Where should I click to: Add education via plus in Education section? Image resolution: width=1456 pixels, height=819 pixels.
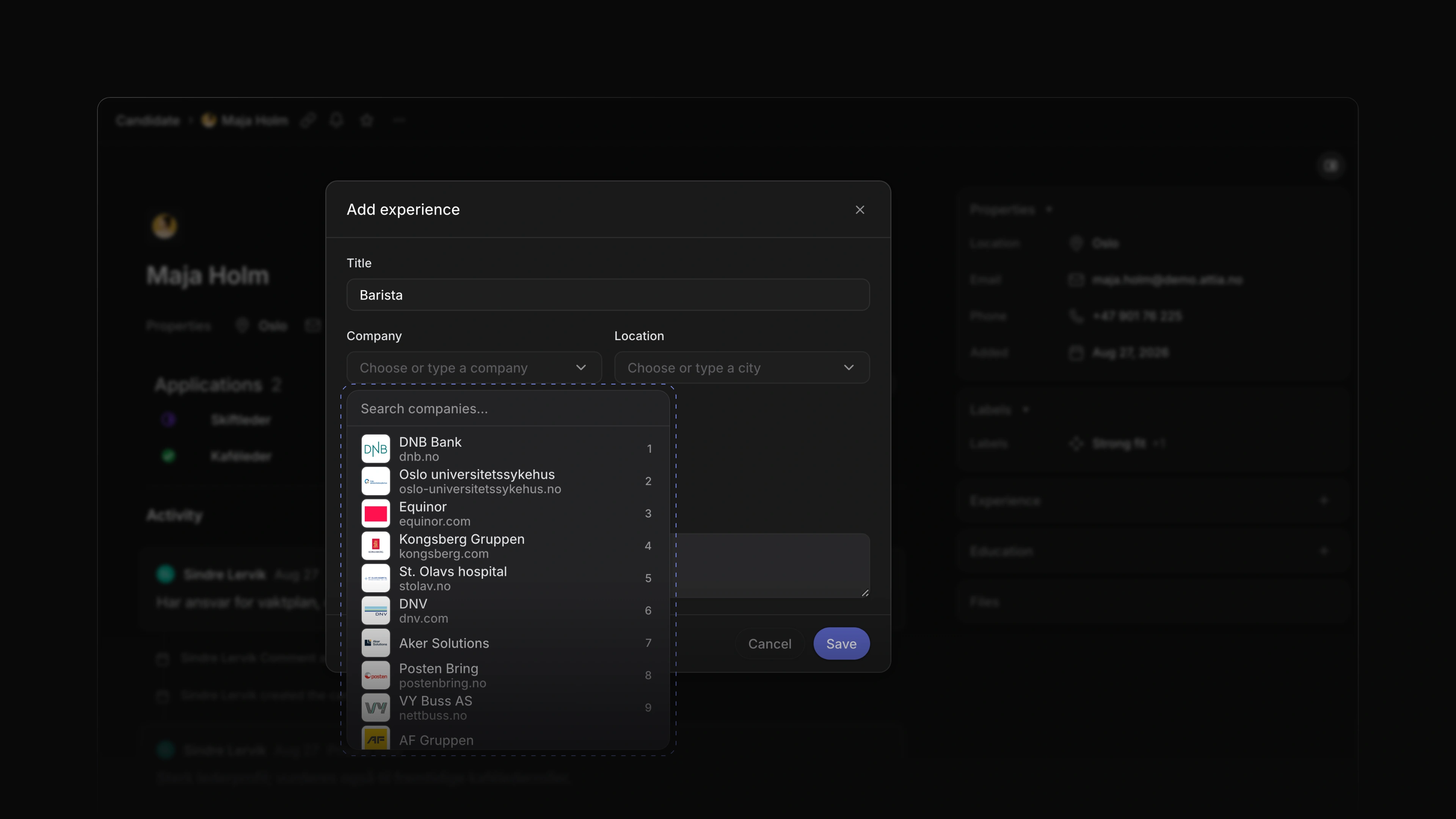pos(1324,551)
